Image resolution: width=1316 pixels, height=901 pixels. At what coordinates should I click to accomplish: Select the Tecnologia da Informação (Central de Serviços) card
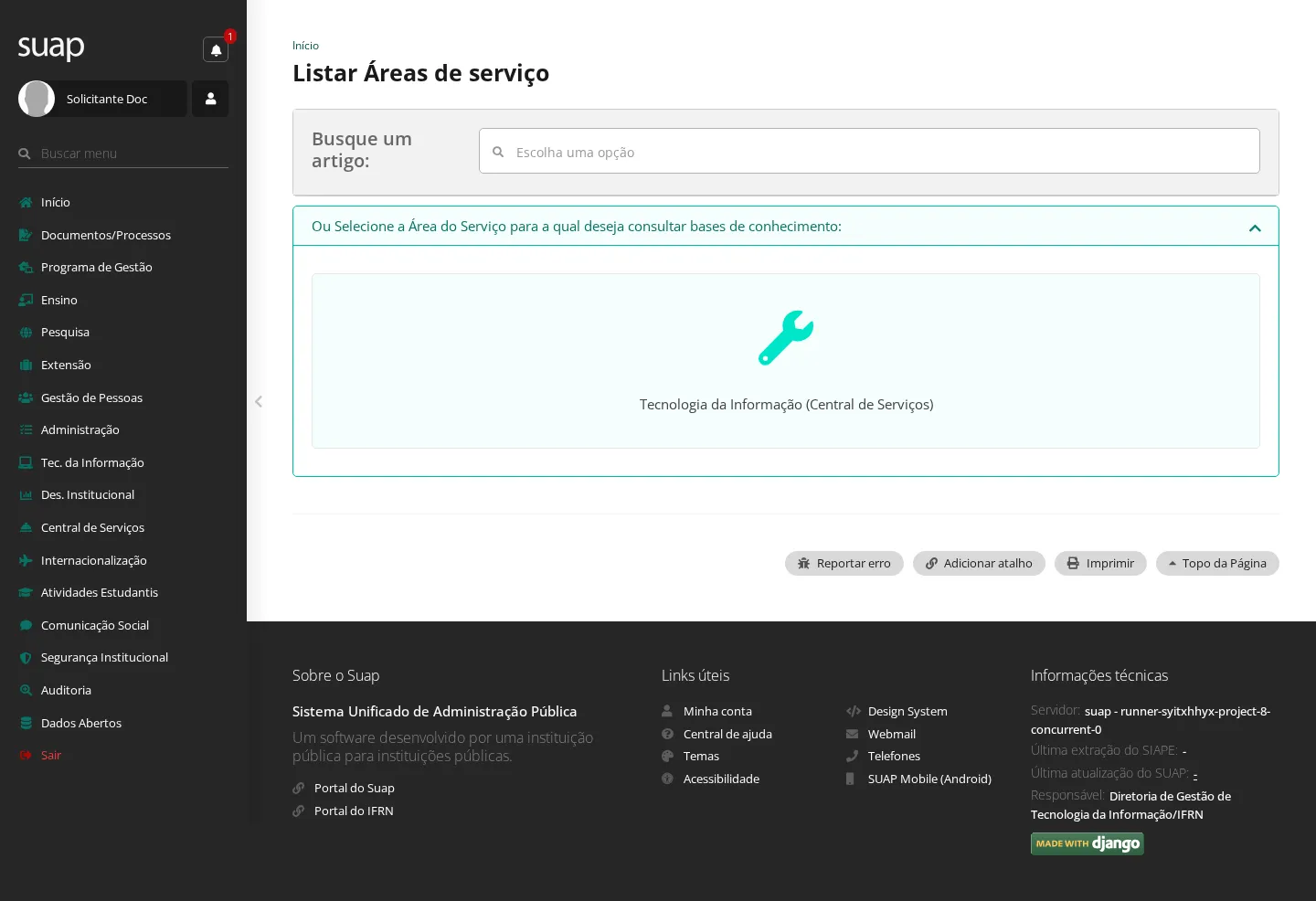[x=786, y=361]
